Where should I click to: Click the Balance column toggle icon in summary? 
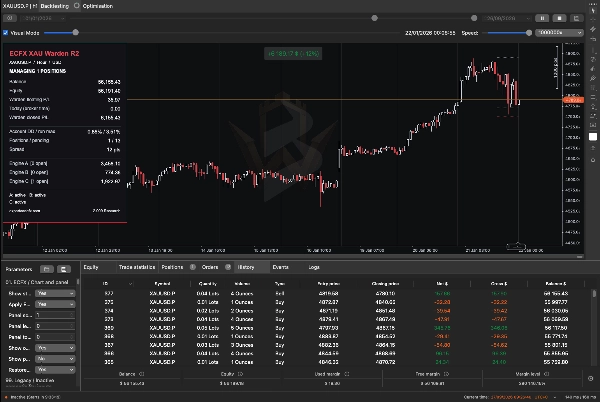pos(142,374)
